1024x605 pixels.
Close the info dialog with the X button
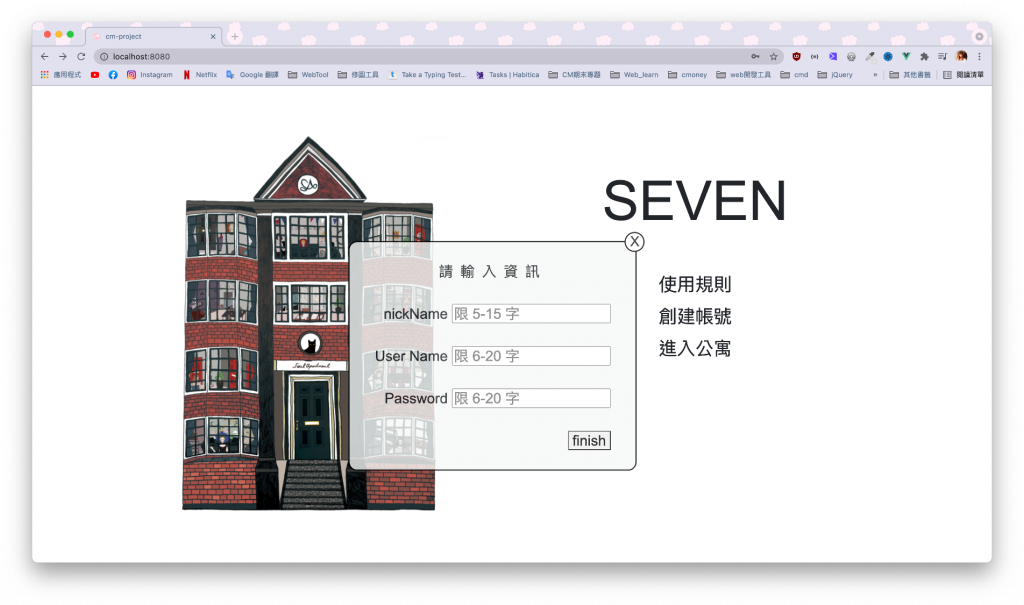[633, 242]
